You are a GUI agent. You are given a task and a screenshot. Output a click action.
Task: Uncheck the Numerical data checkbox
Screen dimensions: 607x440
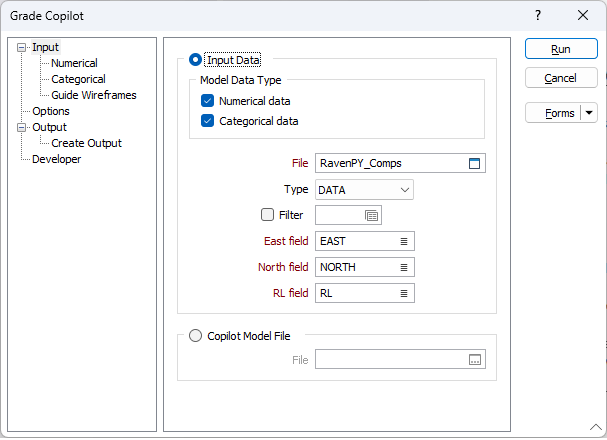click(x=207, y=101)
